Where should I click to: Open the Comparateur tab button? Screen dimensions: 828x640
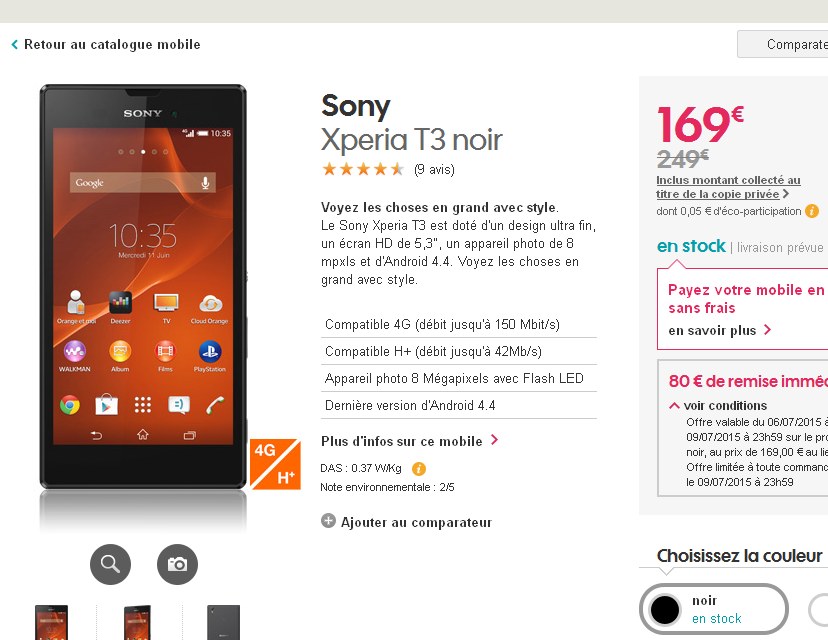[x=783, y=44]
